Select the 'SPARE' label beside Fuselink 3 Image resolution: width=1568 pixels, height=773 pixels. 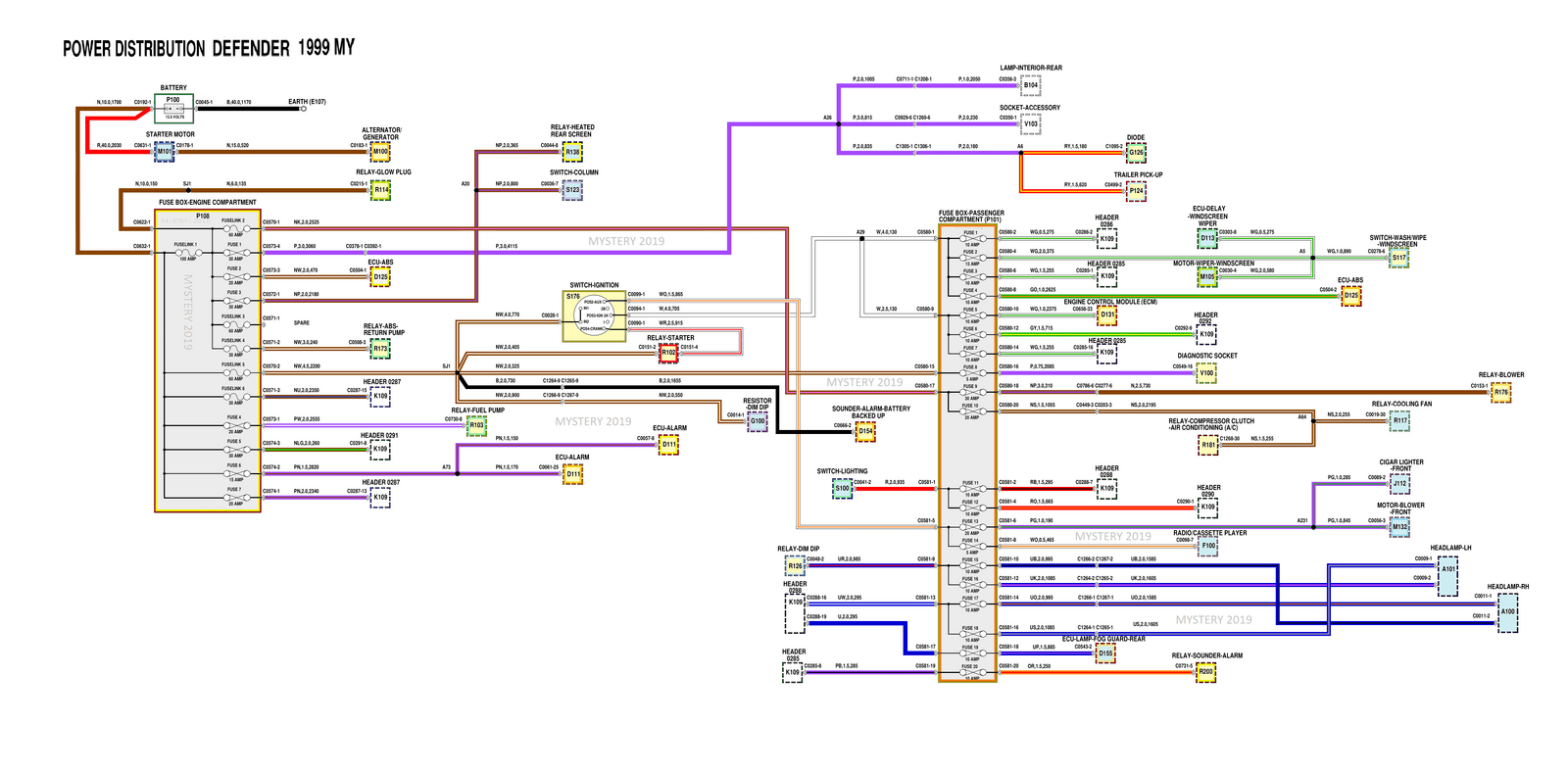pyautogui.click(x=302, y=322)
